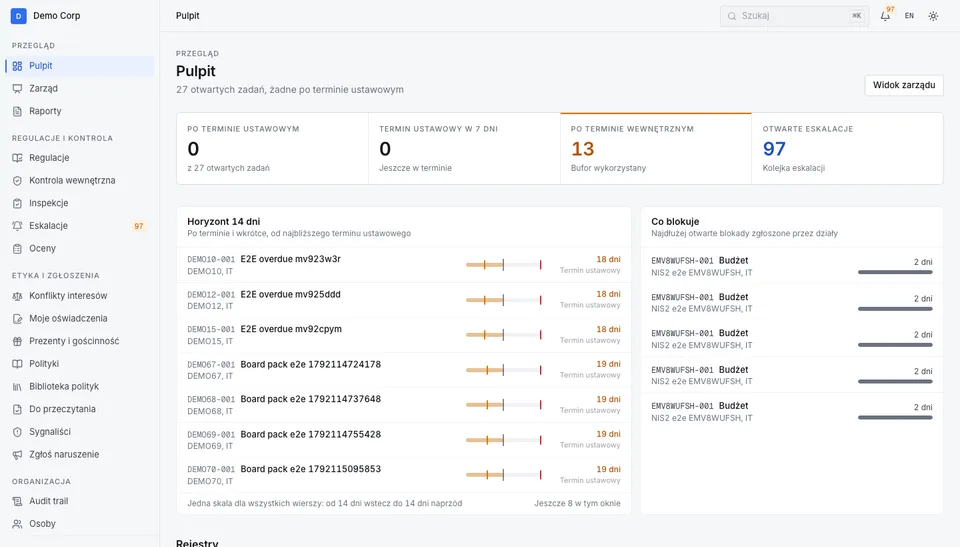Focus the Szukaj search field
Screen dimensions: 960x547
pyautogui.click(x=794, y=16)
